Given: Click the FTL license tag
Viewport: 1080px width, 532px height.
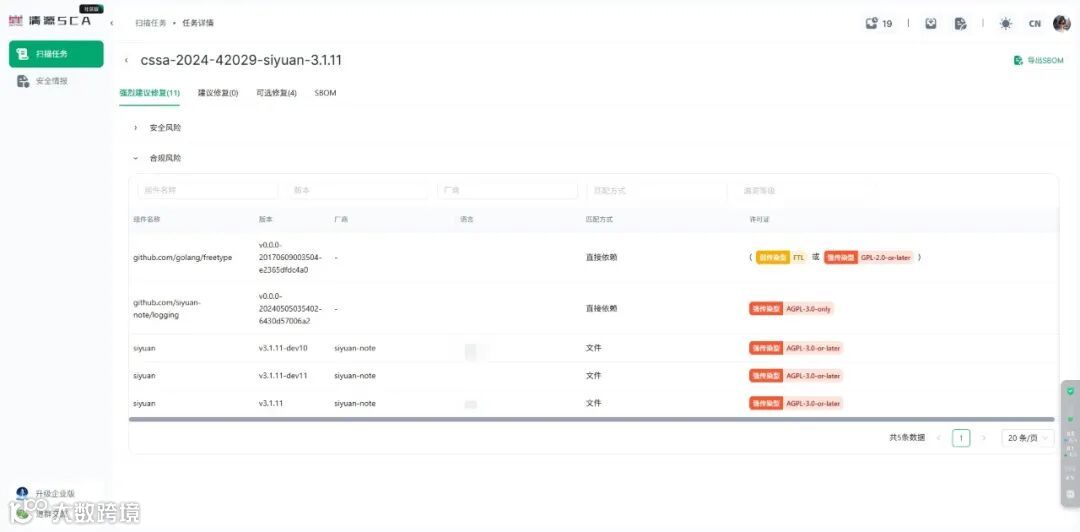Looking at the screenshot, I should click(782, 257).
